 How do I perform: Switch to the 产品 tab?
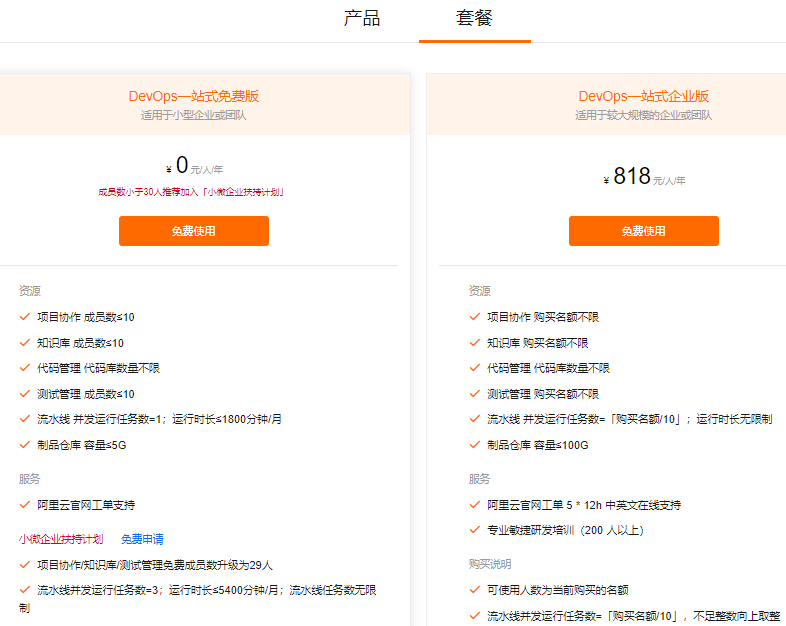(361, 18)
